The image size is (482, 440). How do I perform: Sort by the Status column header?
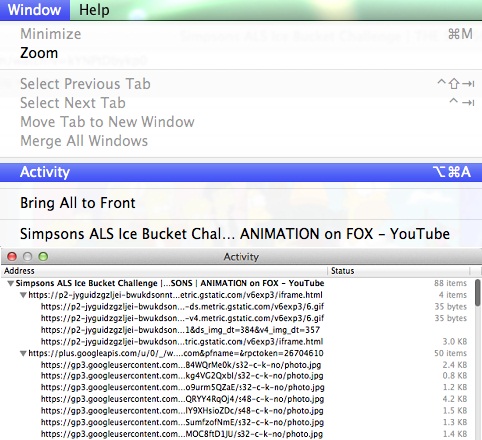pos(399,271)
